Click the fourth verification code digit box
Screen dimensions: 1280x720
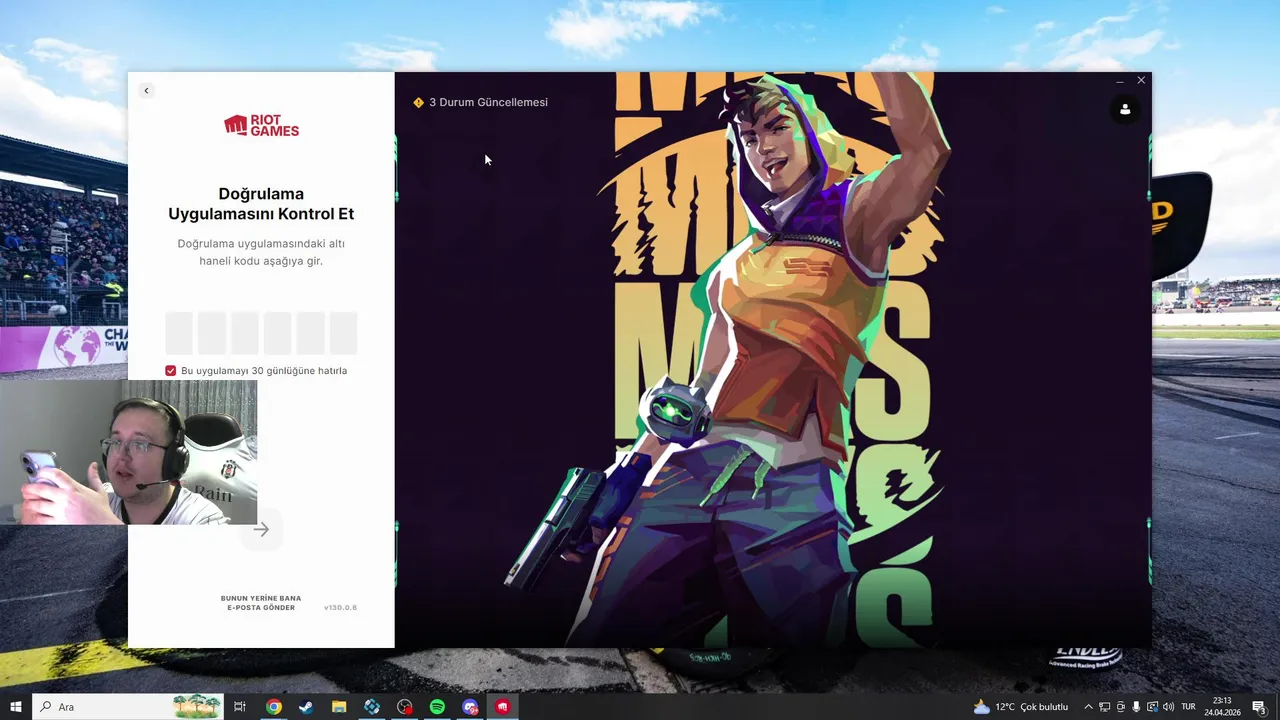coord(278,333)
